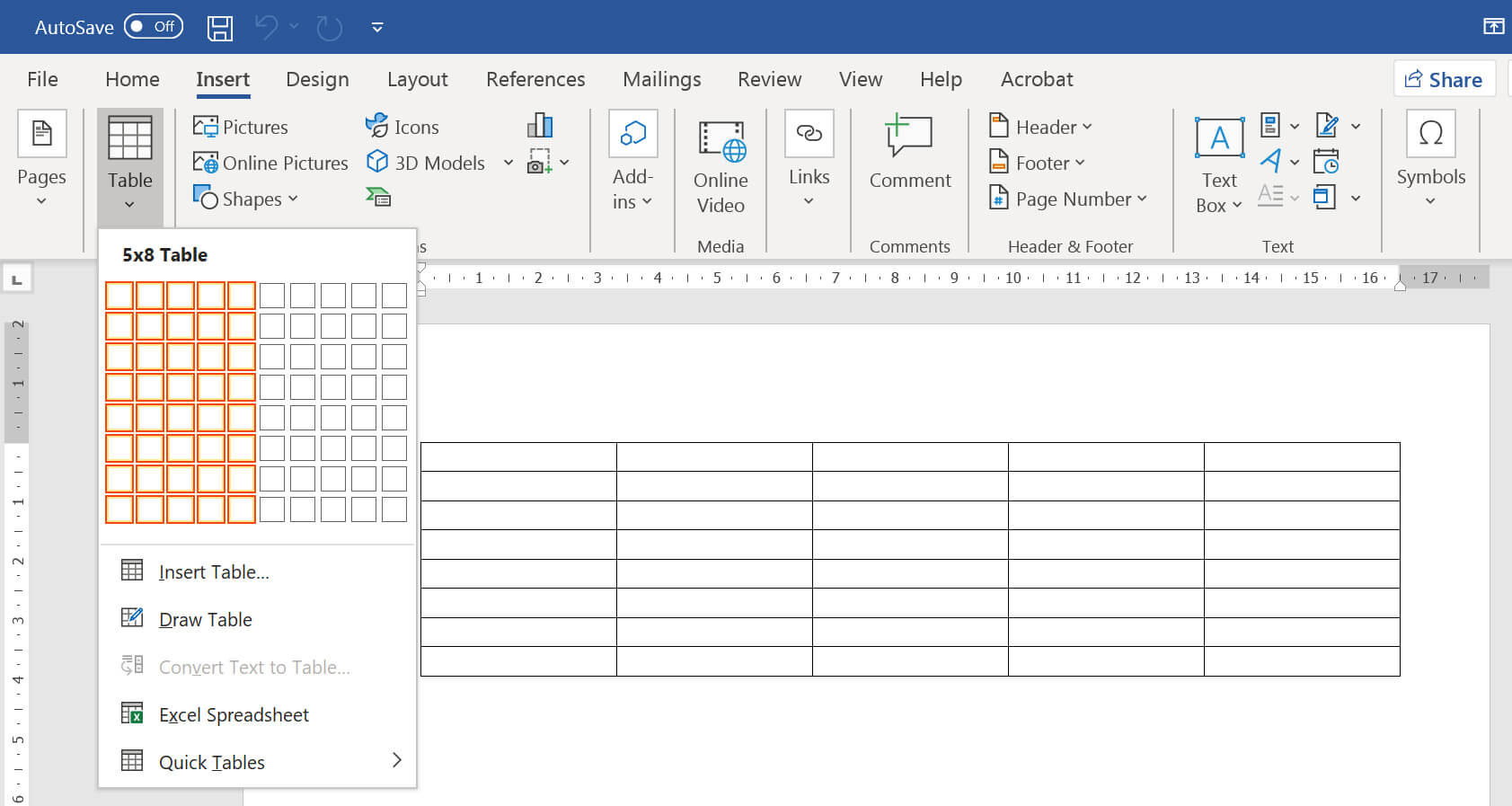Image resolution: width=1512 pixels, height=806 pixels.
Task: Expand the Shapes dropdown
Action: coord(293,199)
